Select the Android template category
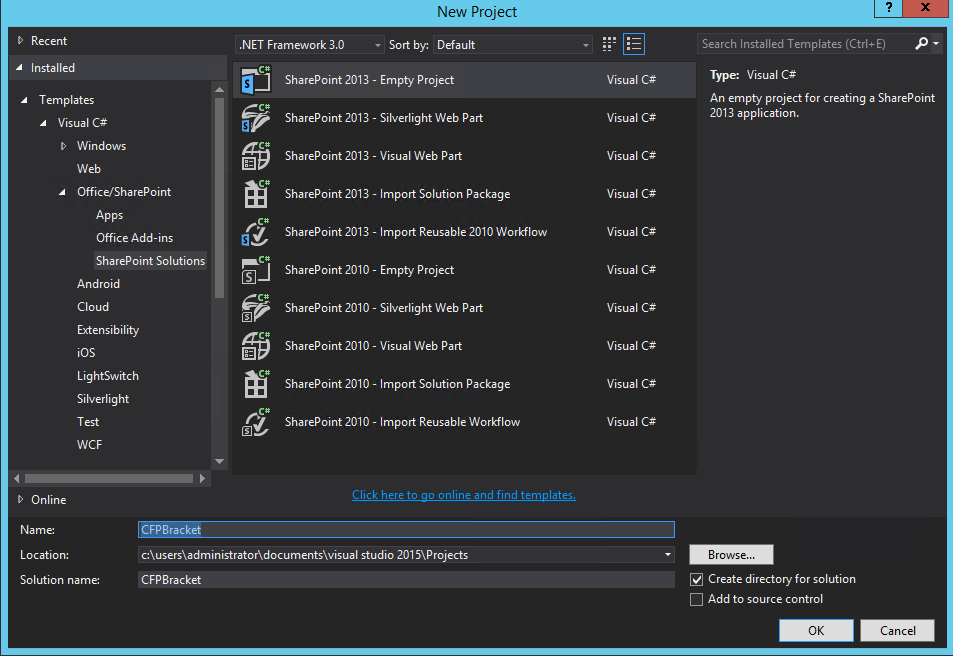The image size is (953, 656). pyautogui.click(x=98, y=284)
